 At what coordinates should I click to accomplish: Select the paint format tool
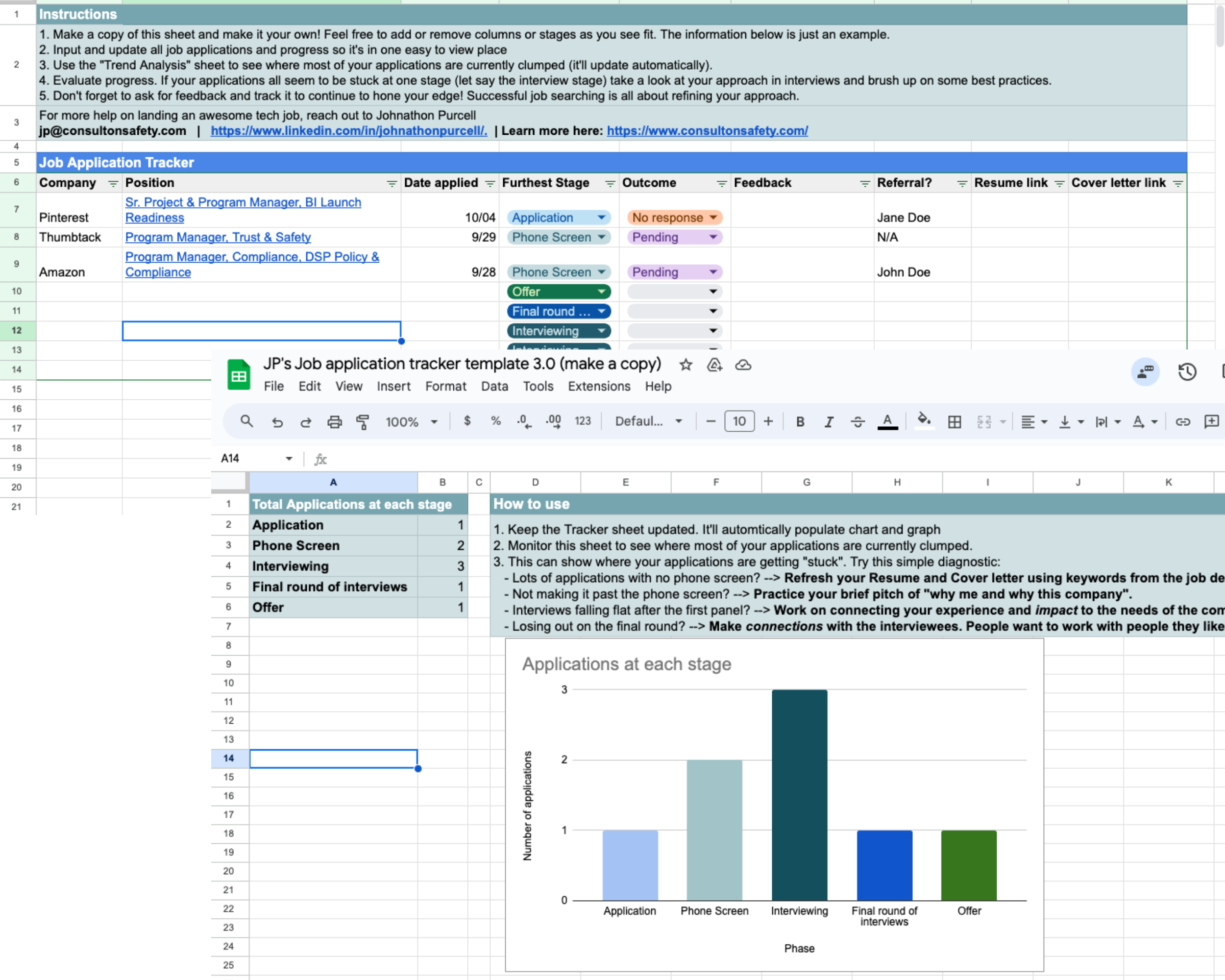tap(363, 421)
